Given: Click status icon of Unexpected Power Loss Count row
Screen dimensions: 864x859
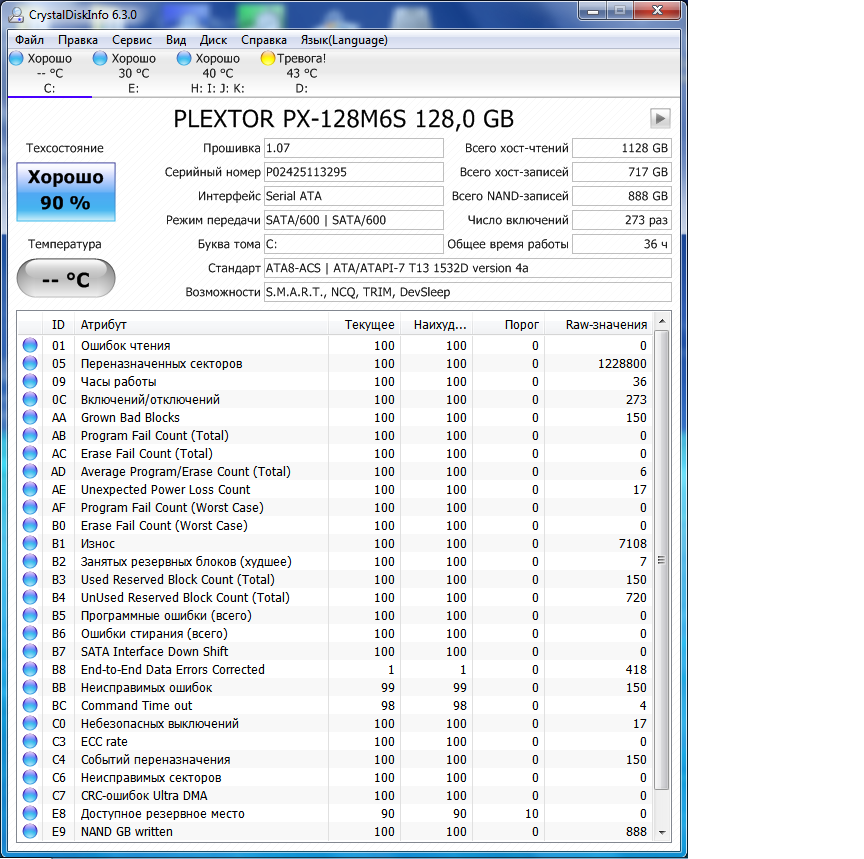Looking at the screenshot, I should (30, 489).
